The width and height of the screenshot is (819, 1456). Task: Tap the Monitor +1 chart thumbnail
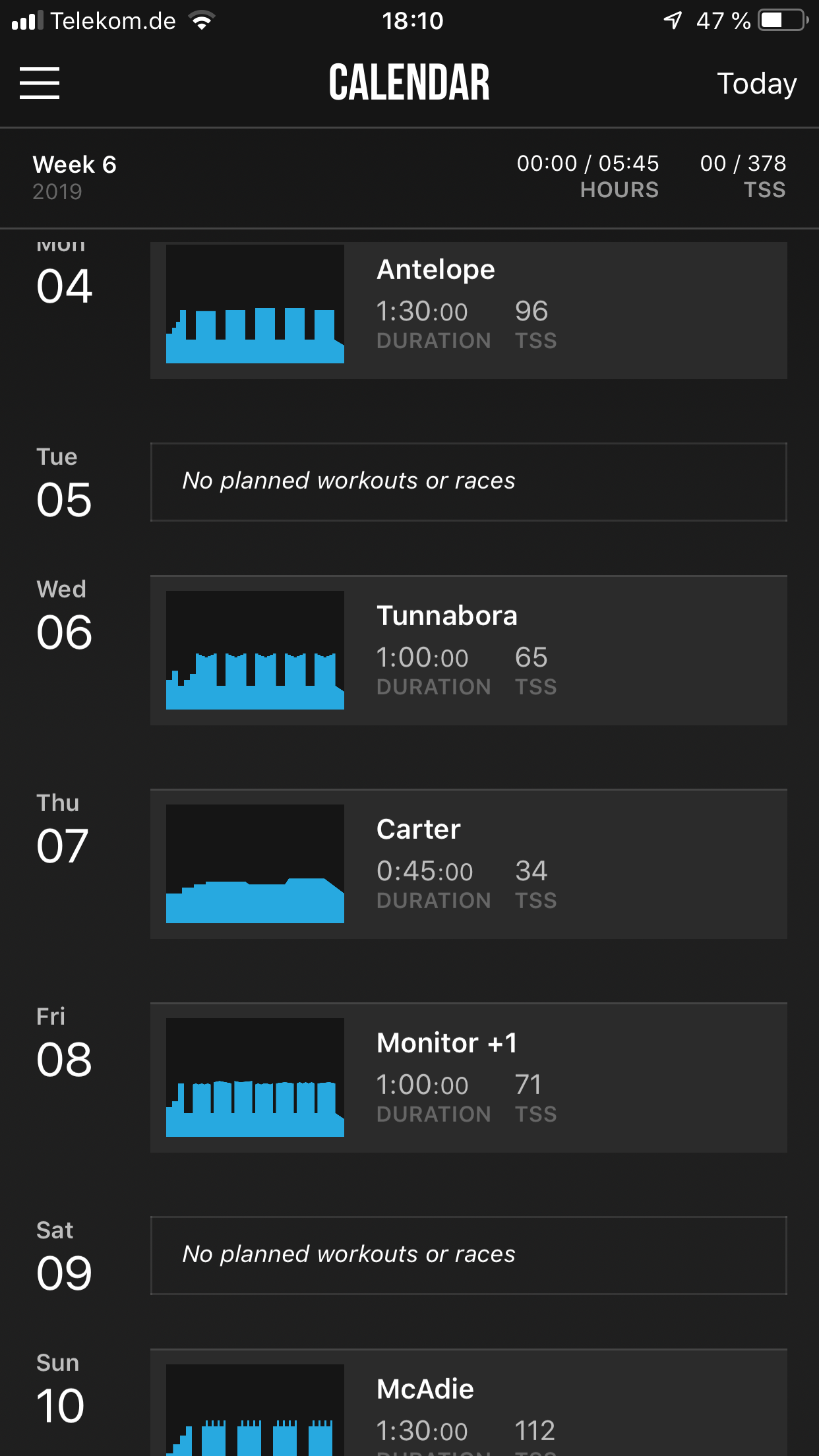pos(255,1077)
